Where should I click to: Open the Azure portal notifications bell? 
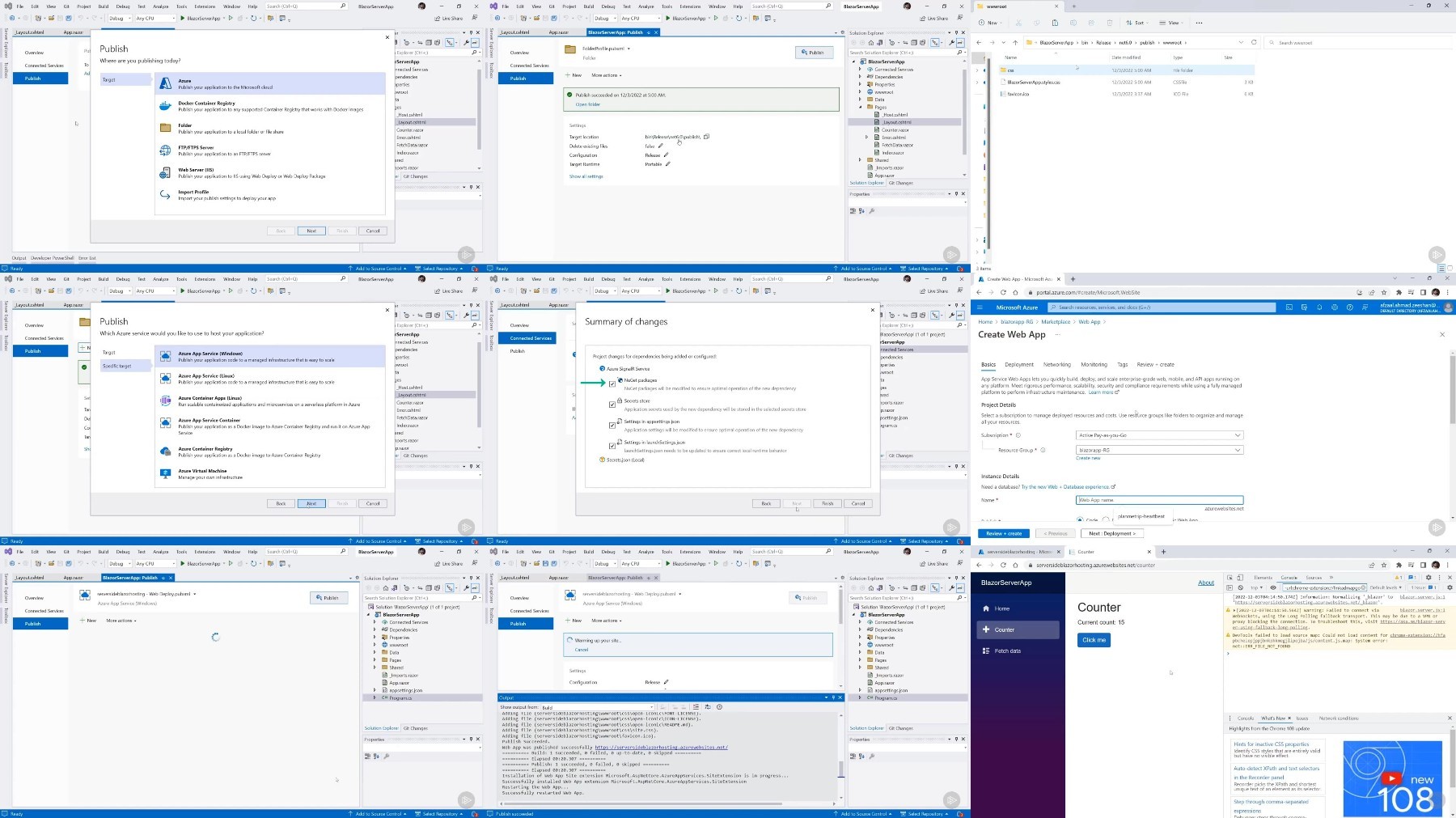(x=1319, y=307)
